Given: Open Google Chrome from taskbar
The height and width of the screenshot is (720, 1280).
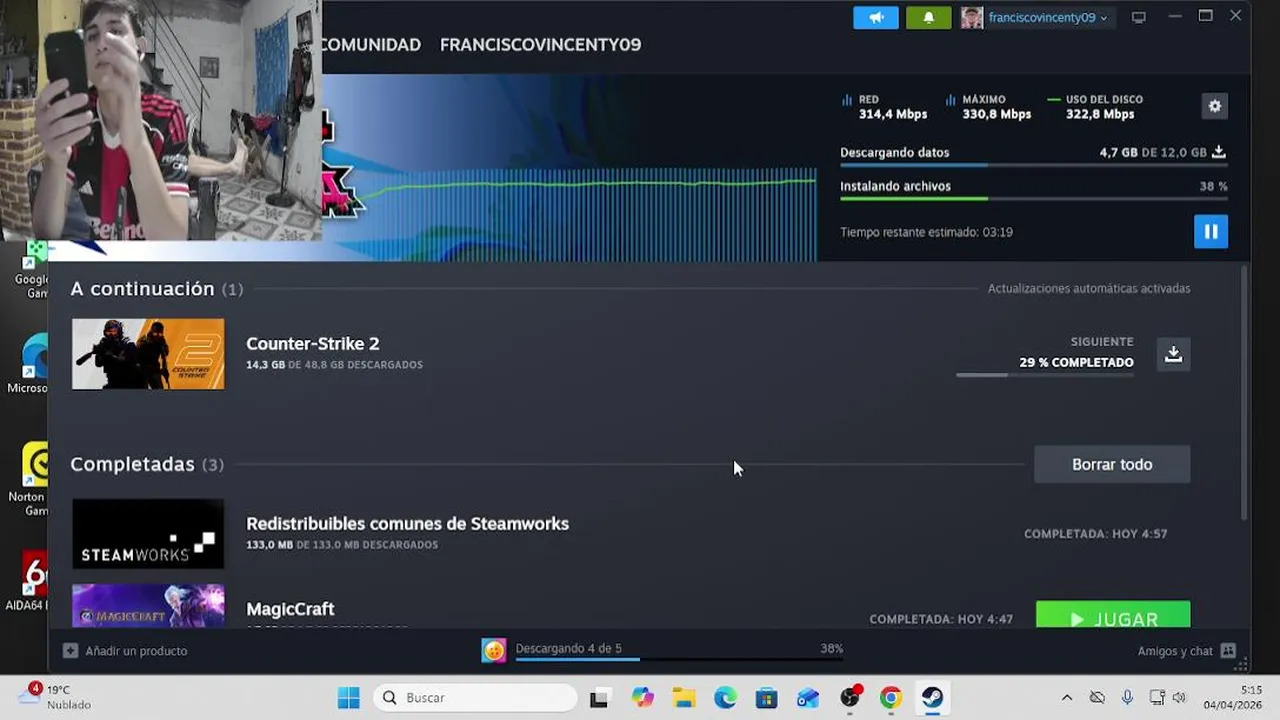Looking at the screenshot, I should pos(891,698).
